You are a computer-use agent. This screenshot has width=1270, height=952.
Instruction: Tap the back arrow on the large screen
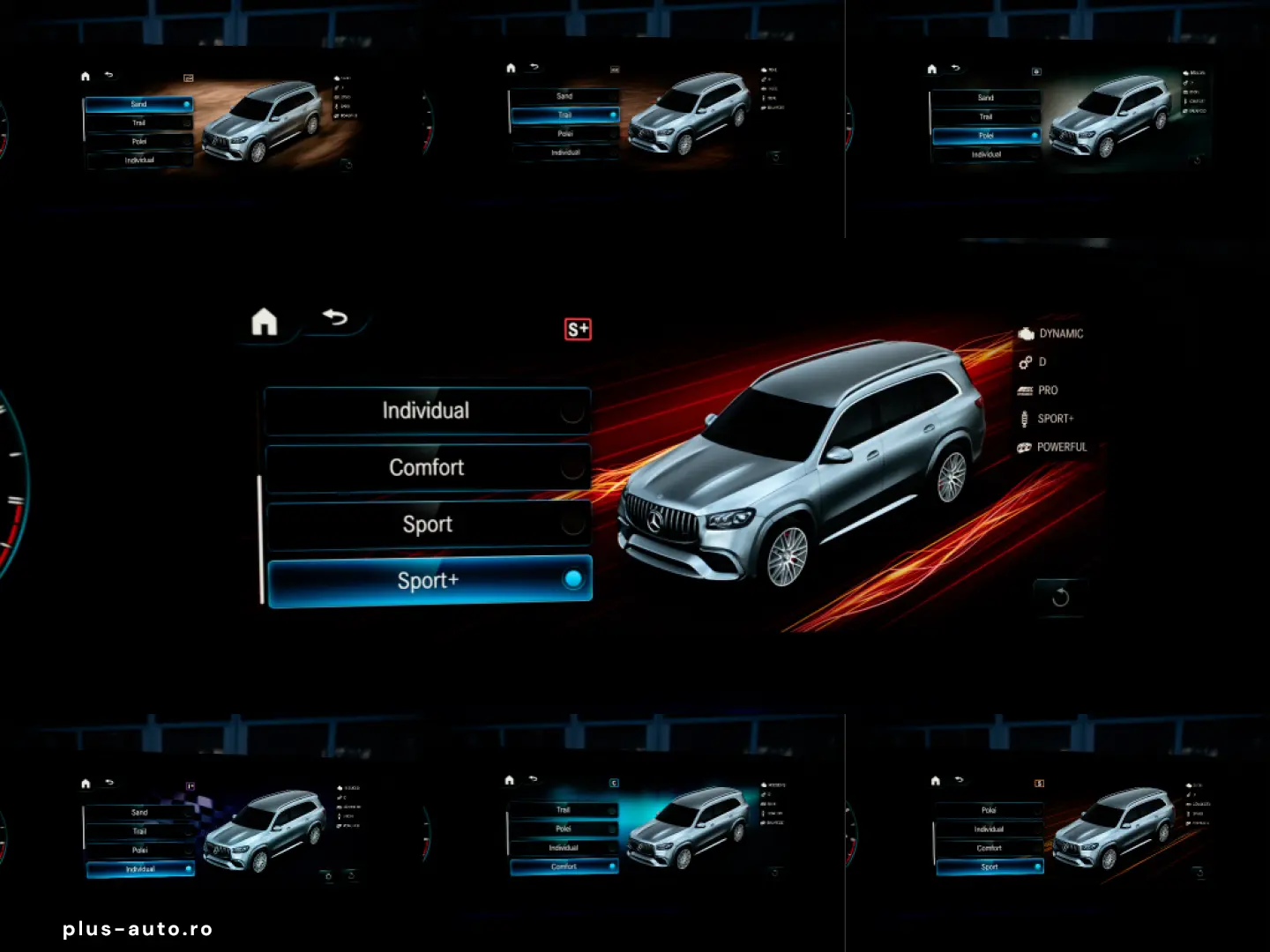(x=335, y=317)
